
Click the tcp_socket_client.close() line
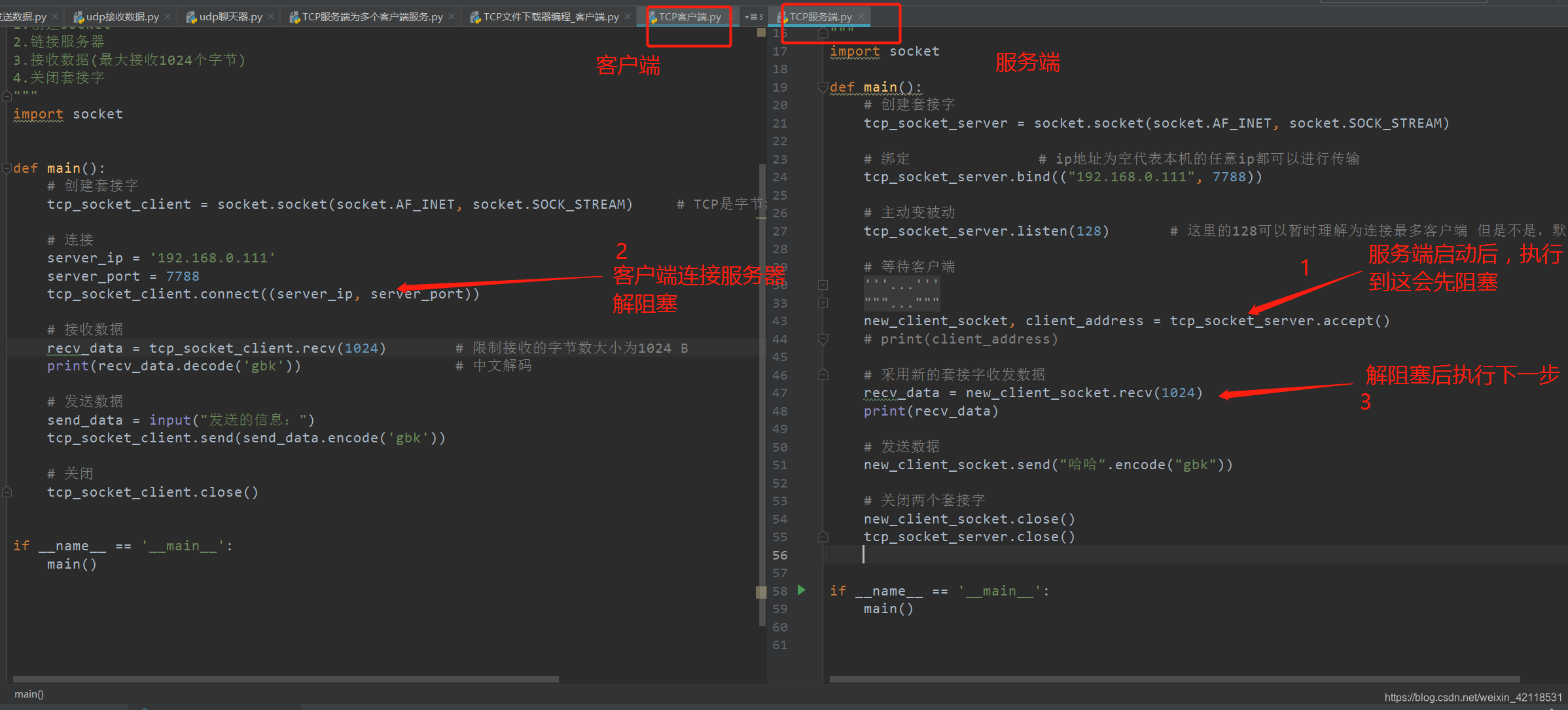coord(152,492)
